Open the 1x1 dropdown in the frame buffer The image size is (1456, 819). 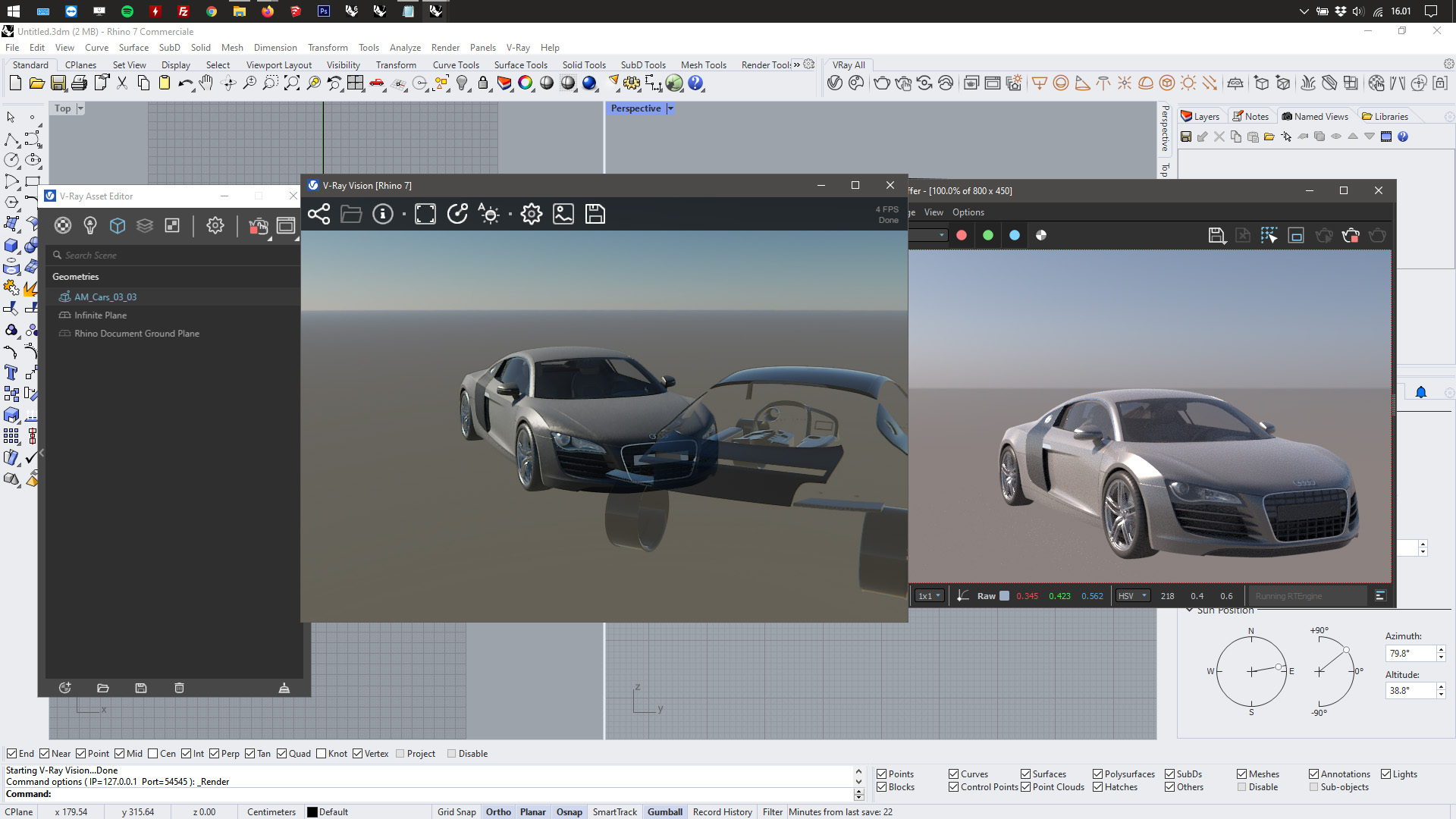click(929, 596)
